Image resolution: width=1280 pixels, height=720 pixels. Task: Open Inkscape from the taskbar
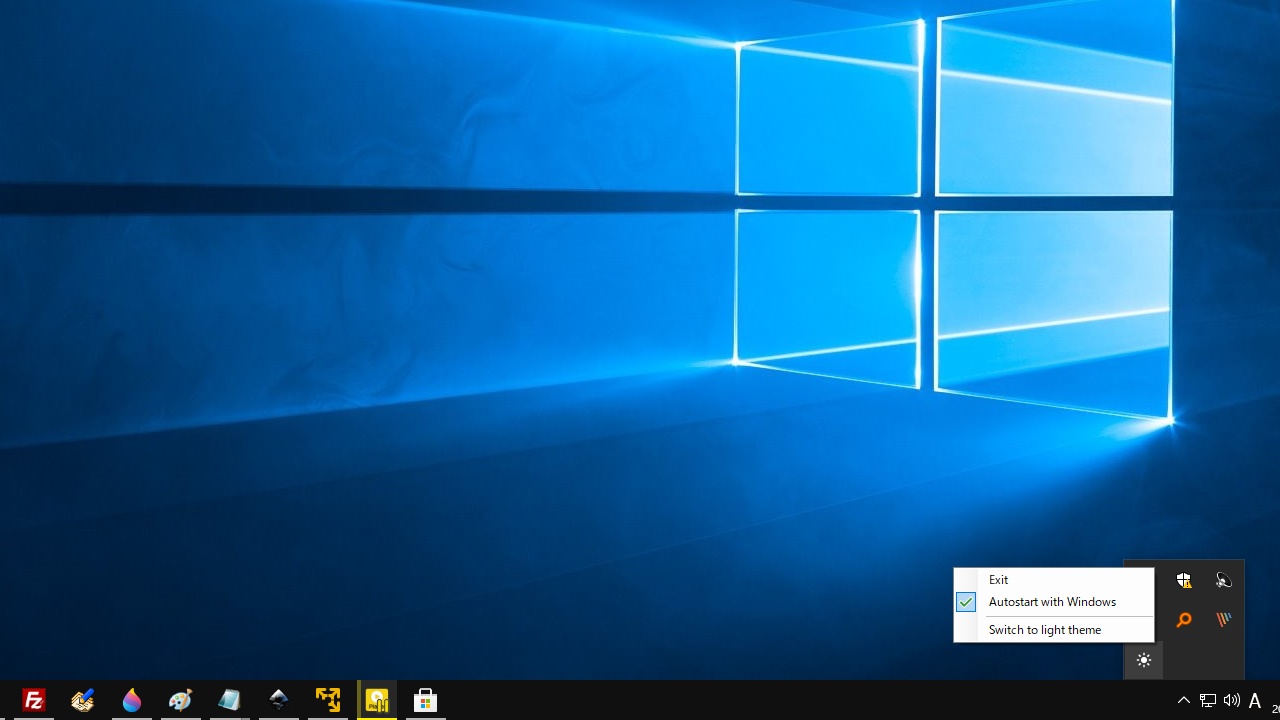(278, 700)
